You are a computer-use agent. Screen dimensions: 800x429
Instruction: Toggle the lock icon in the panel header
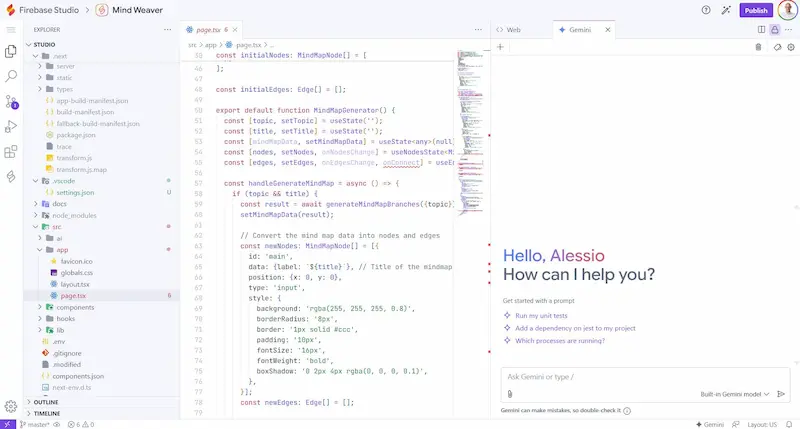[774, 30]
